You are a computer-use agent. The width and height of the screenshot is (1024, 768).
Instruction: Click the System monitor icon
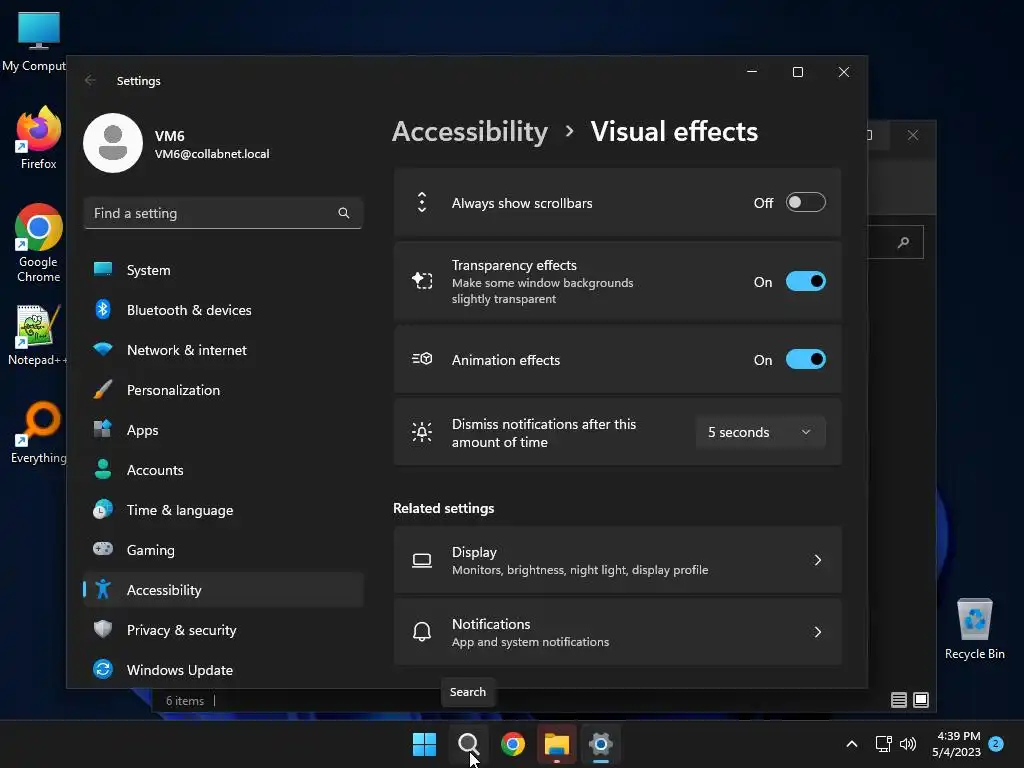[x=103, y=269]
